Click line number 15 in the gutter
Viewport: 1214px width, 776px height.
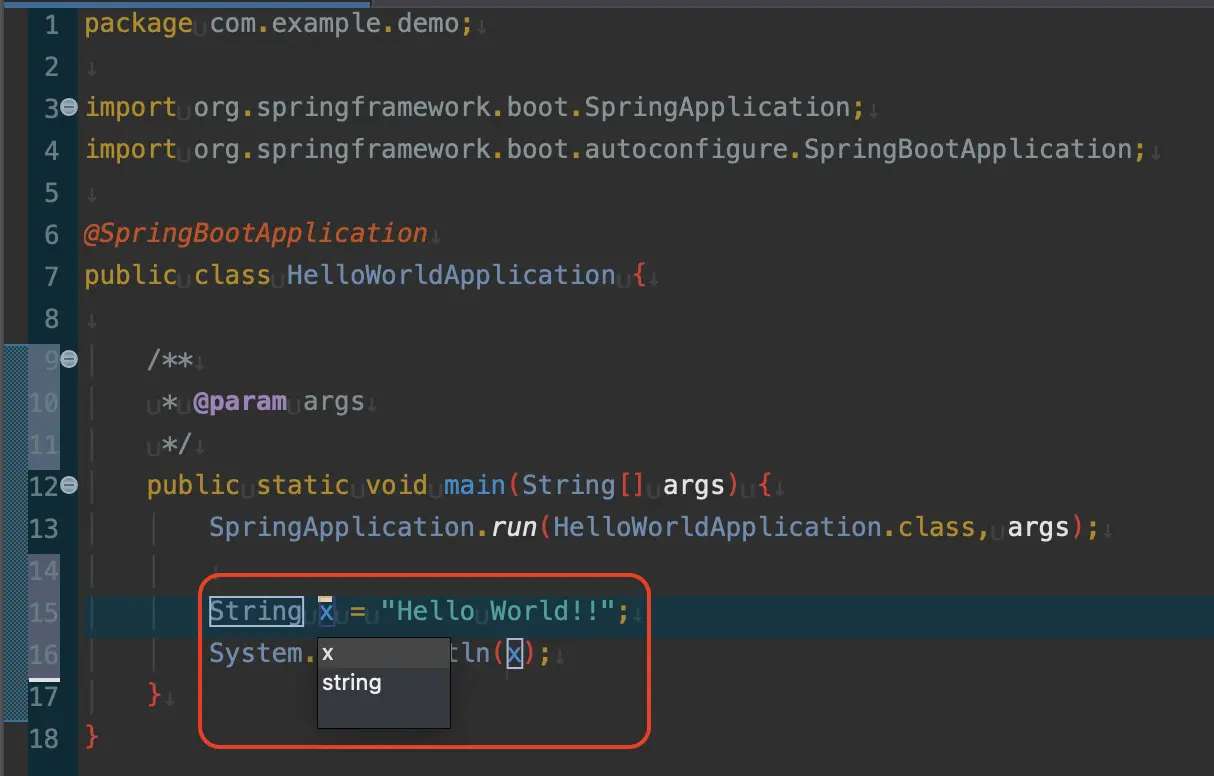tap(44, 611)
